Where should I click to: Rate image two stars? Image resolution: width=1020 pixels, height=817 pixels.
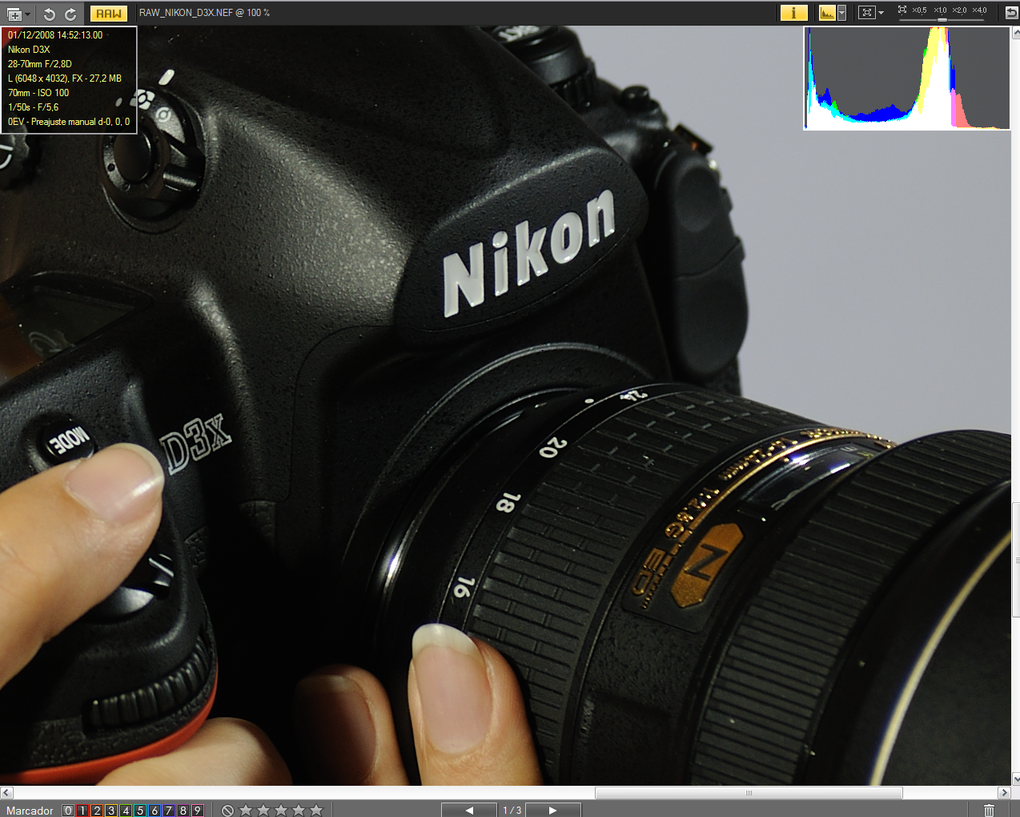pos(263,810)
